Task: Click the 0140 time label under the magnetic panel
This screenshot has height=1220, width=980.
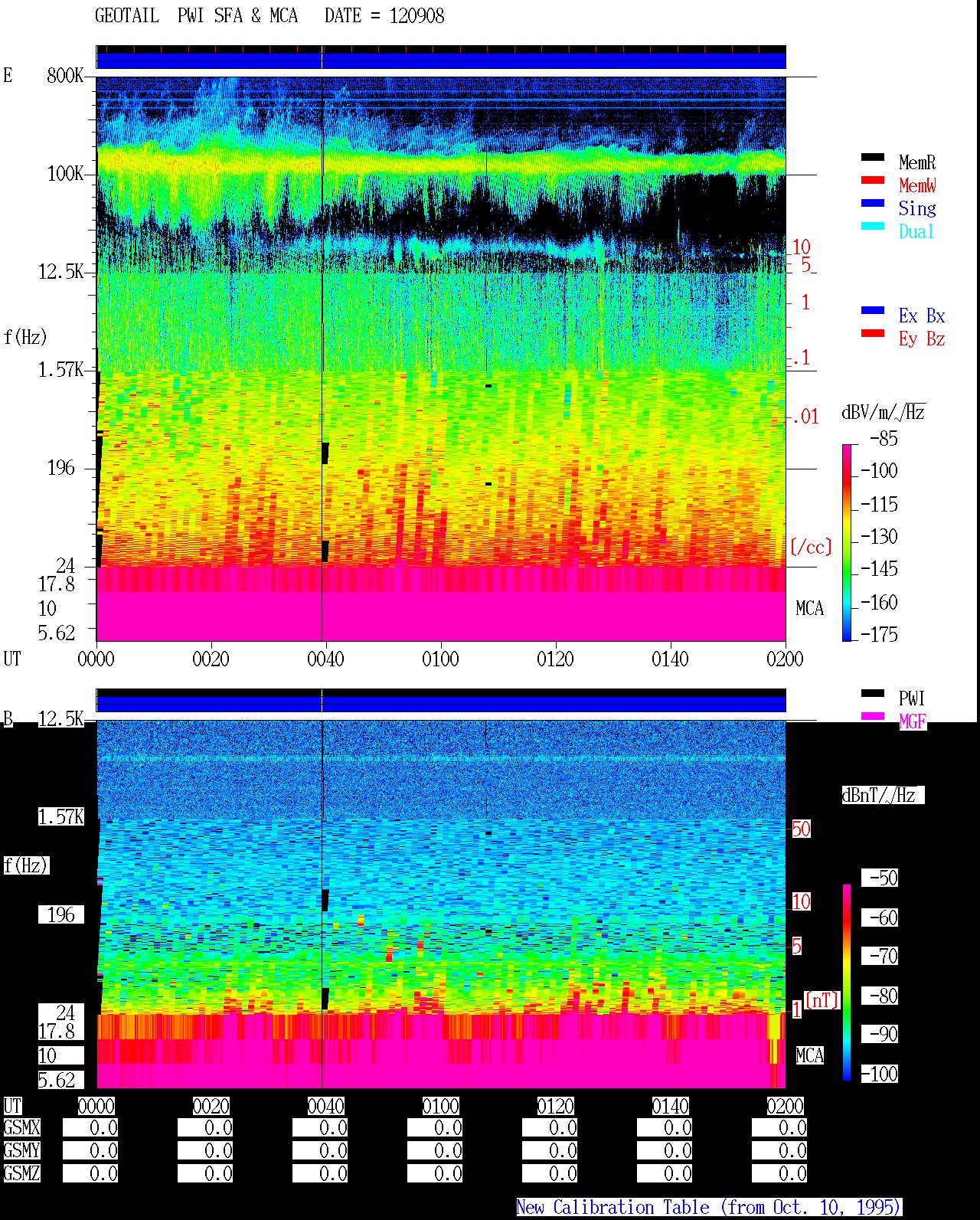Action: (x=670, y=1107)
